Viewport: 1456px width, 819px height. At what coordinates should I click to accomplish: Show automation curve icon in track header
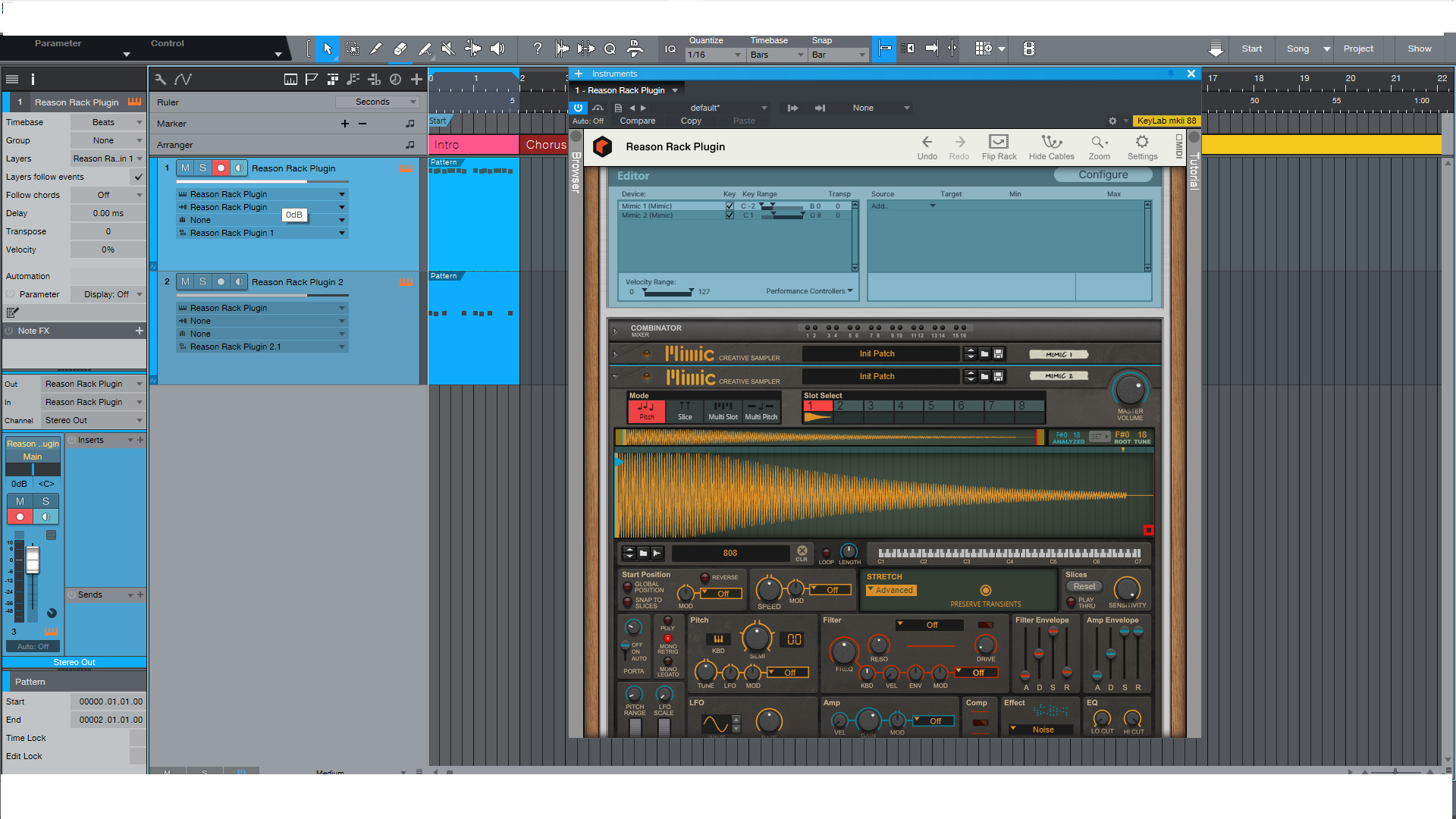[x=183, y=79]
